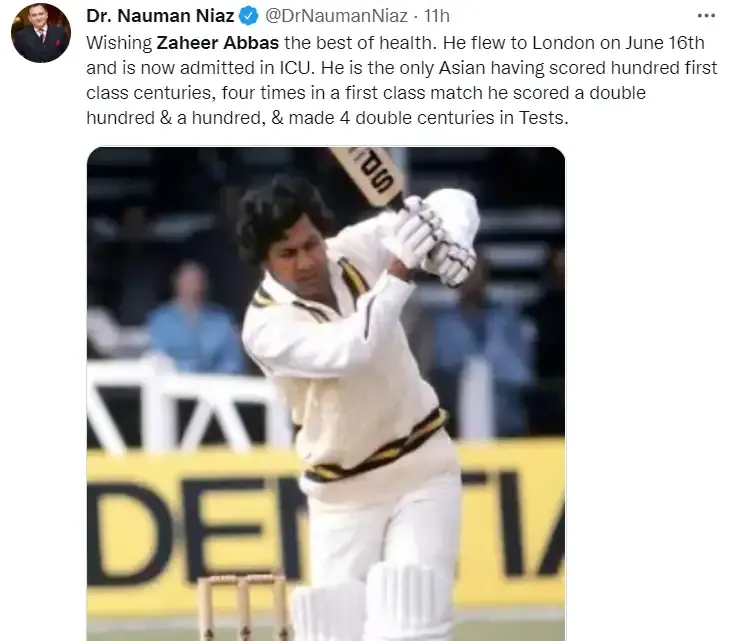Image resolution: width=736 pixels, height=641 pixels.
Task: Click the SDS cricket bat in the photo
Action: click(369, 177)
